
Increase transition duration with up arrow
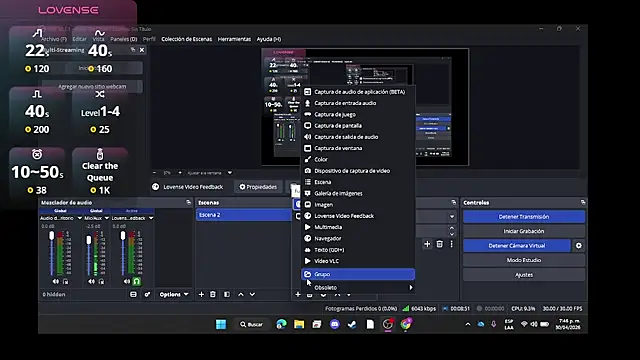pos(452,228)
